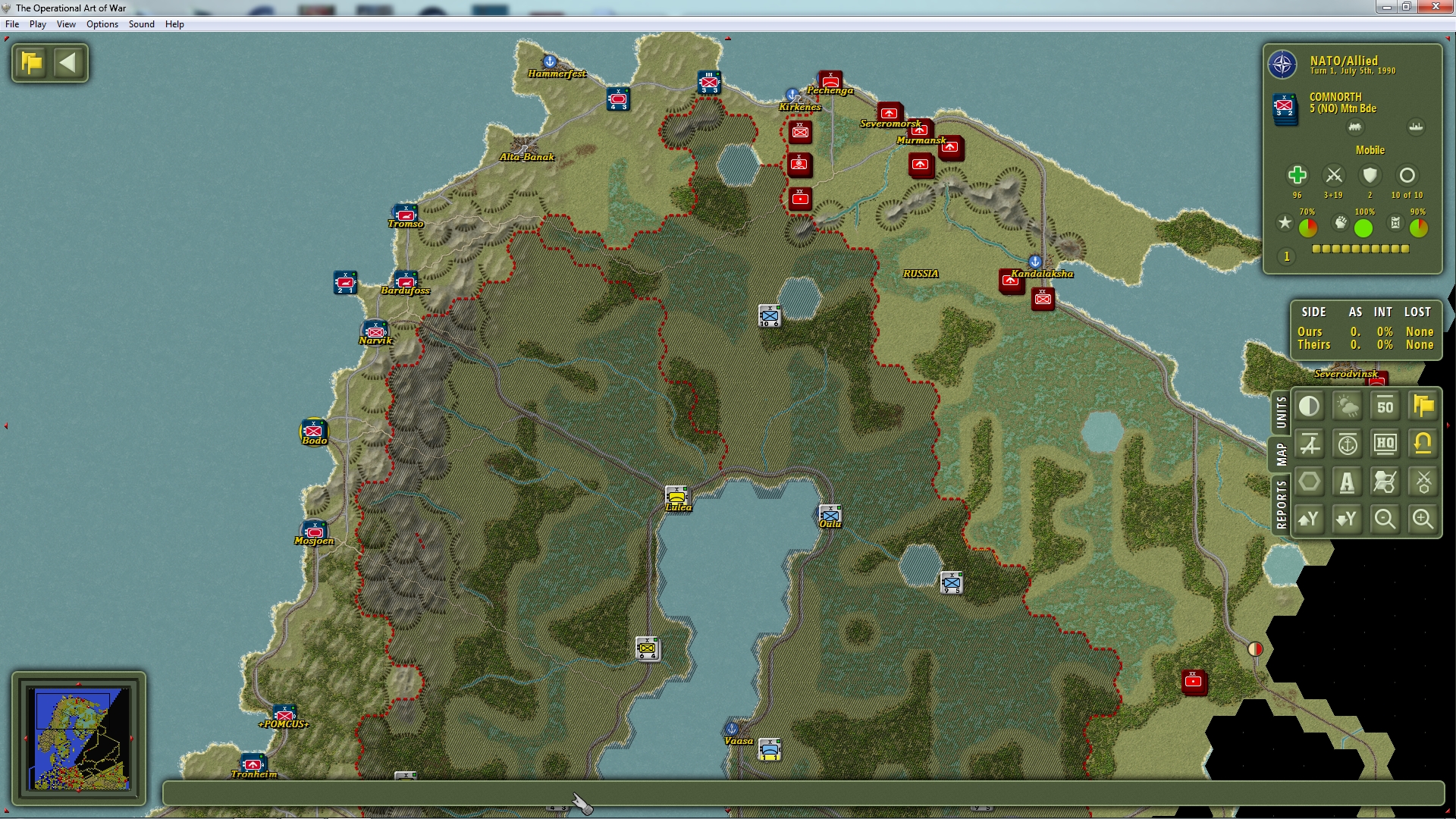The width and height of the screenshot is (1456, 819).
Task: Open the Play menu
Action: click(x=38, y=24)
